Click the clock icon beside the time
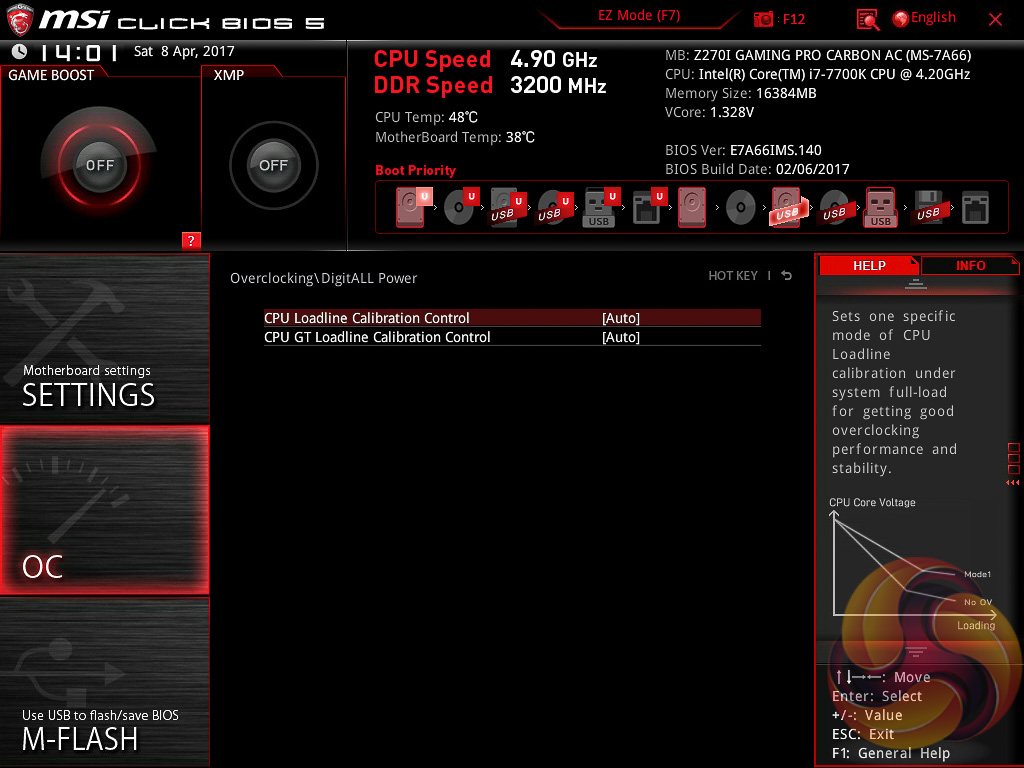 pyautogui.click(x=20, y=51)
